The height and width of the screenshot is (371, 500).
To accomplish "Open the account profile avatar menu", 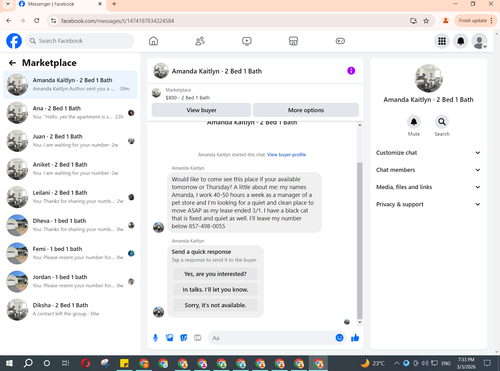I will click(479, 41).
